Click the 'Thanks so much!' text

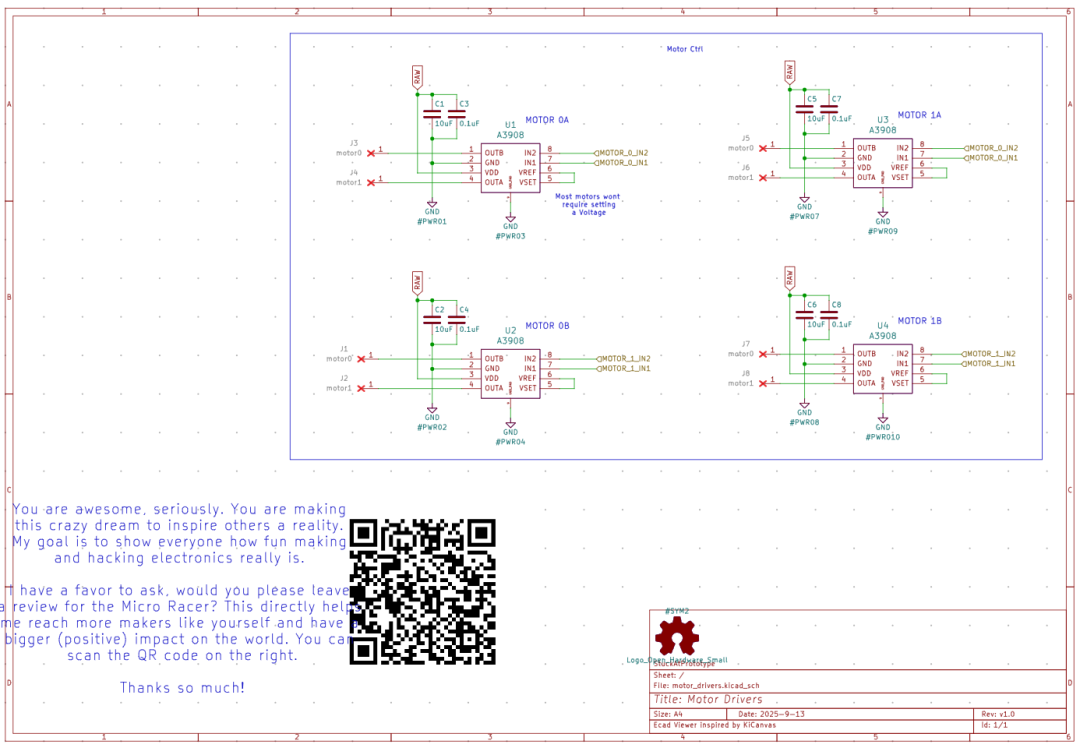click(183, 687)
